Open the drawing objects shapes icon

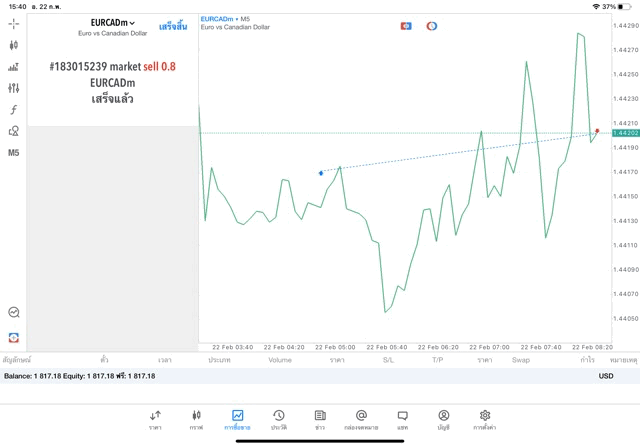pyautogui.click(x=14, y=131)
